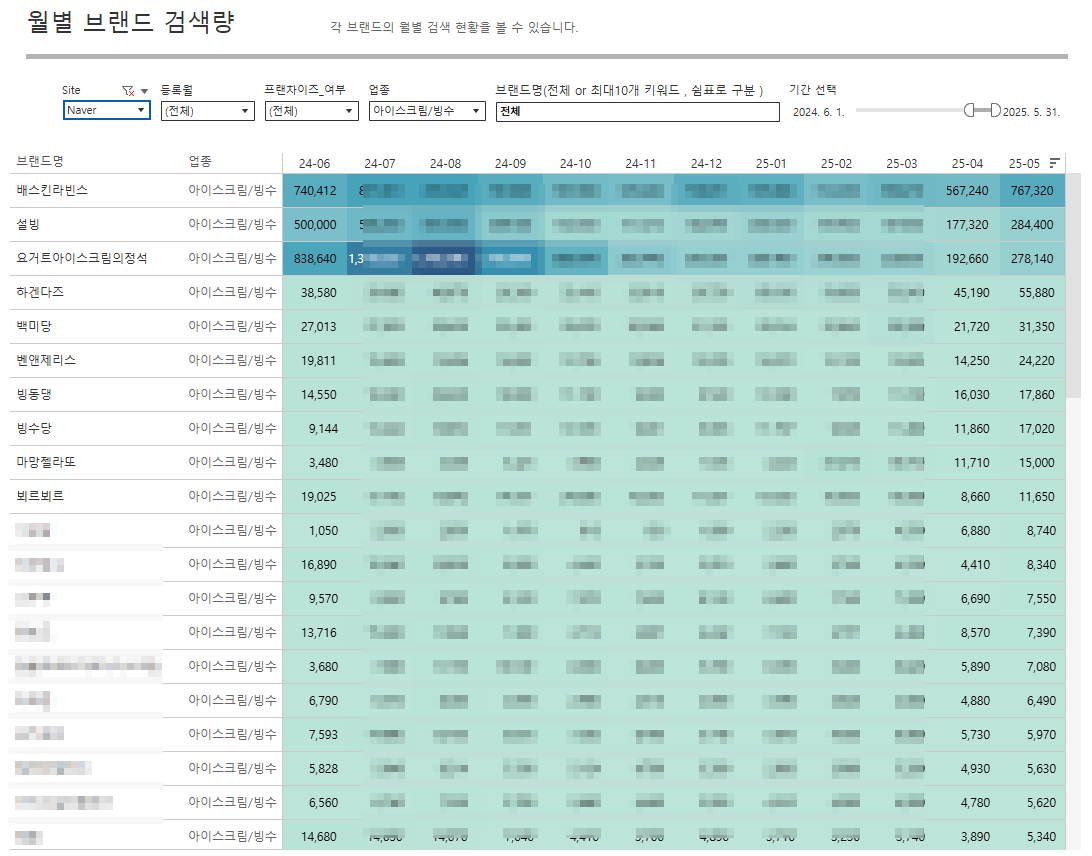Click the 177,320 cell for 설빙
The image size is (1092, 856).
tap(967, 224)
